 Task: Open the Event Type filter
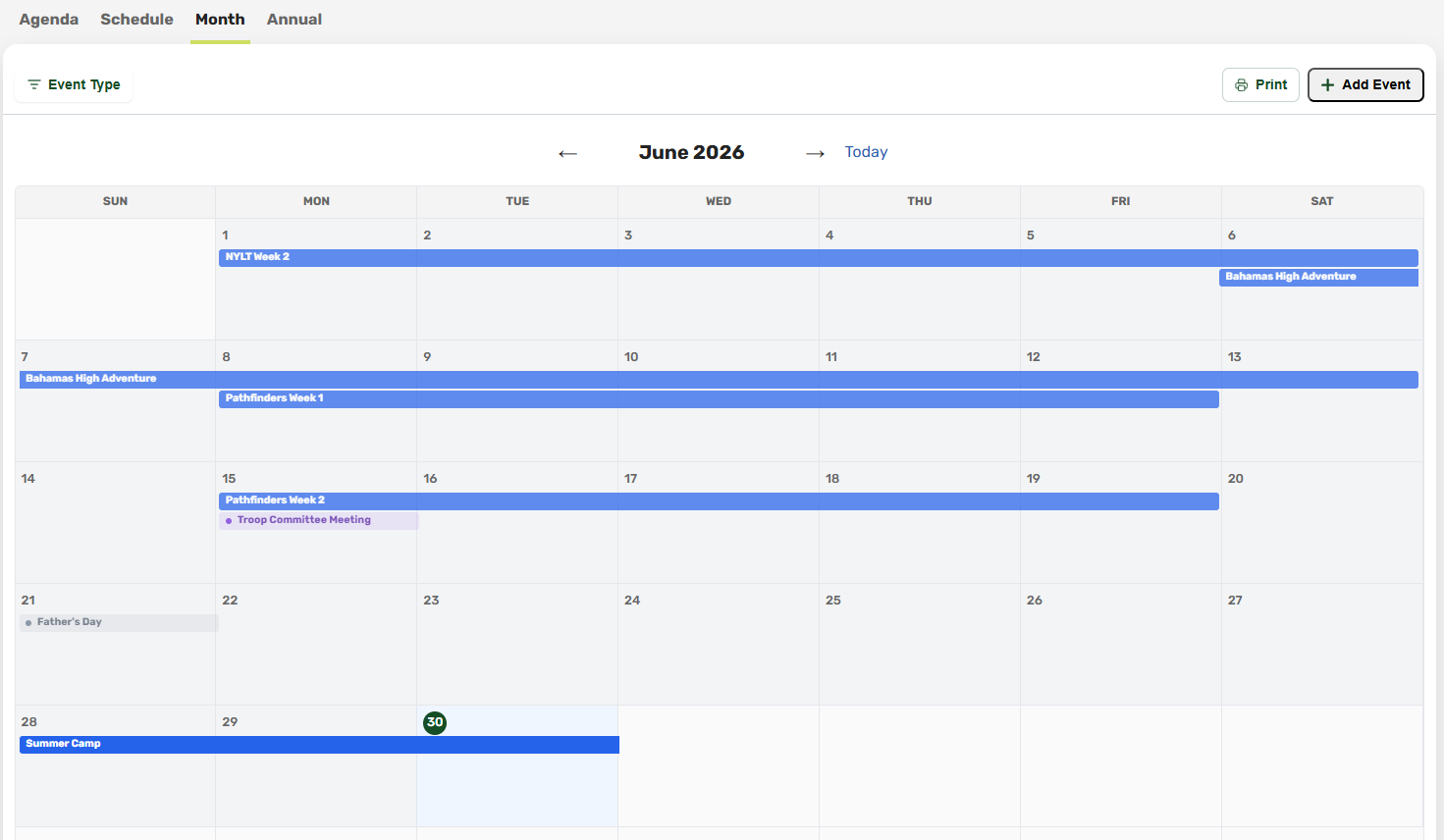click(74, 84)
